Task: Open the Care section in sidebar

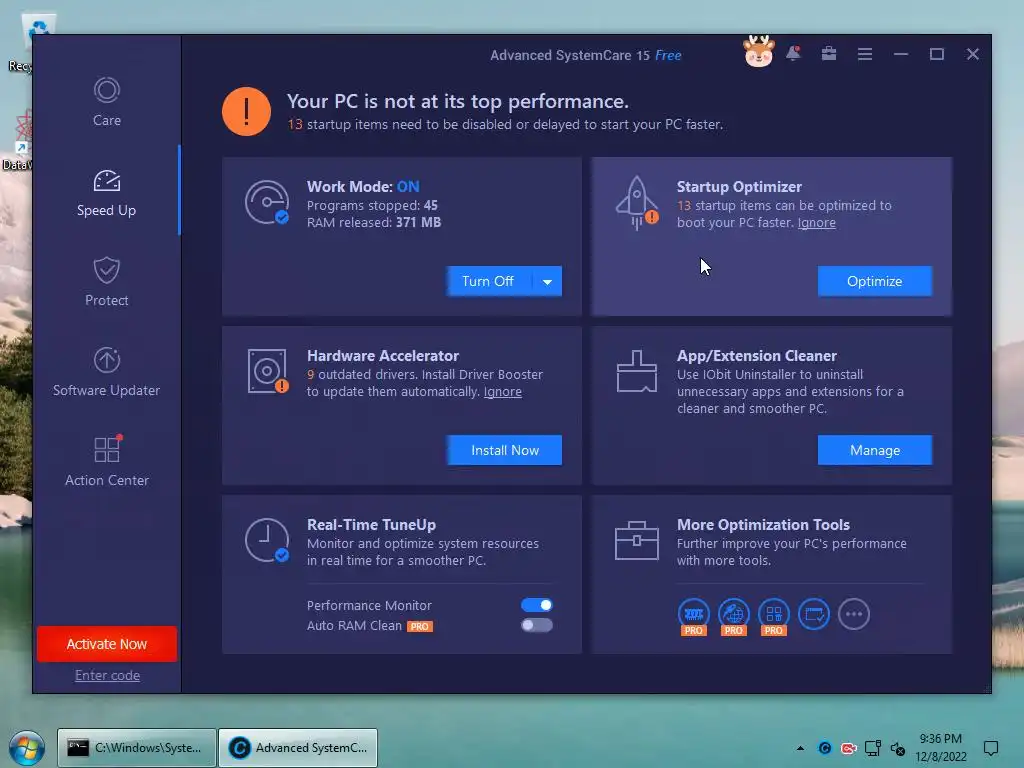Action: pos(106,103)
